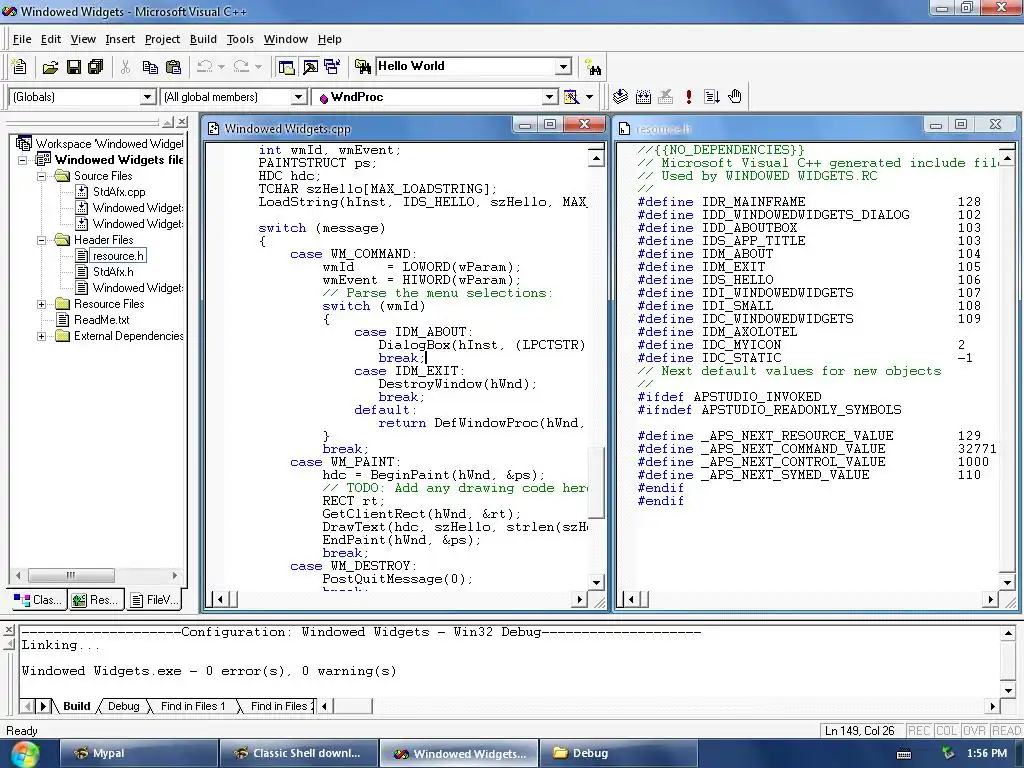Screen dimensions: 1024x768
Task: Select the Workspace 'Windowed Widgets' root item
Action: pyautogui.click(x=109, y=144)
